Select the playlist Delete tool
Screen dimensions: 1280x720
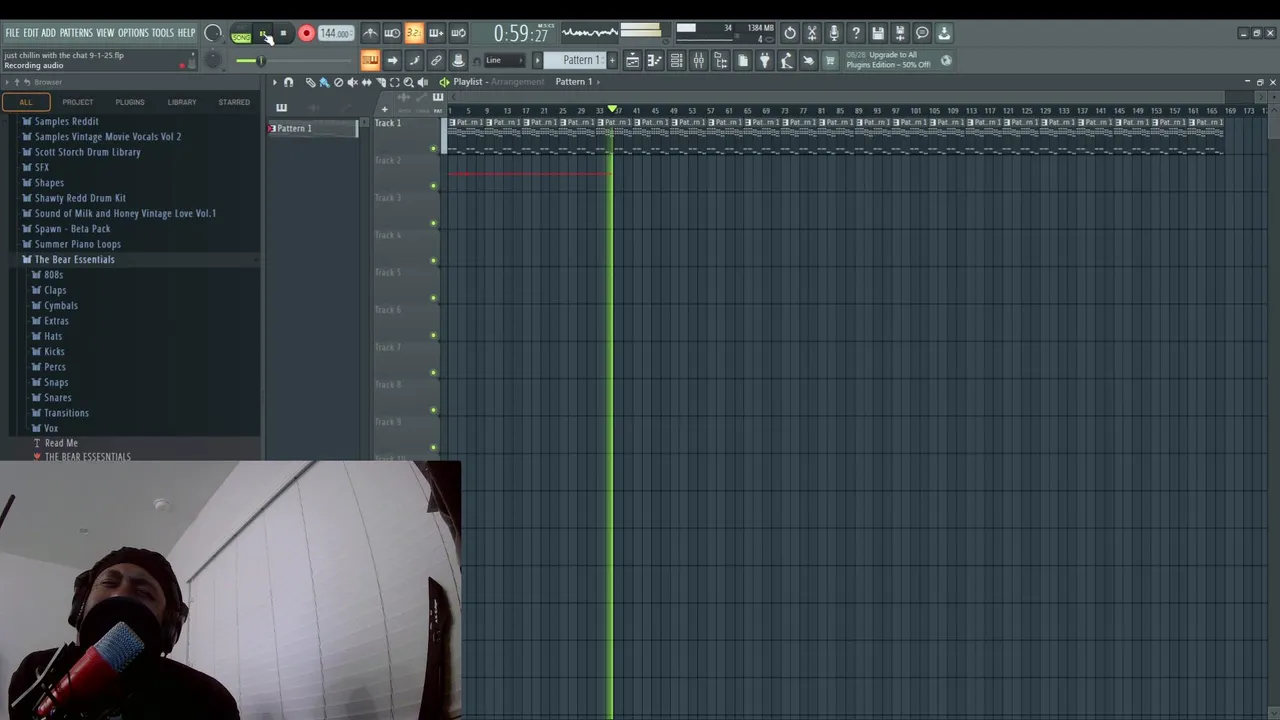tap(338, 82)
